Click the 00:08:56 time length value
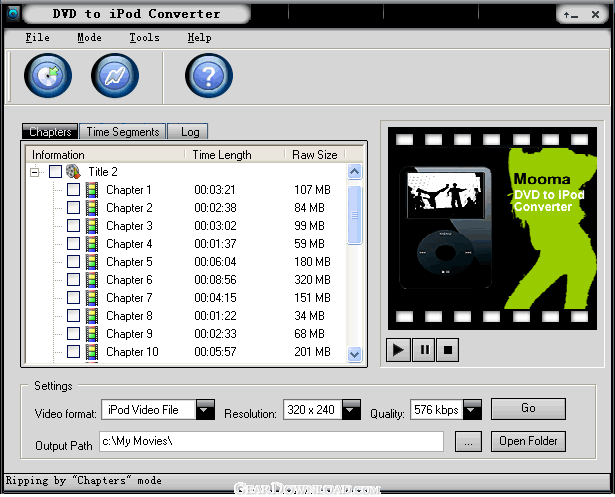Viewport: 615px width, 497px height. [x=215, y=280]
